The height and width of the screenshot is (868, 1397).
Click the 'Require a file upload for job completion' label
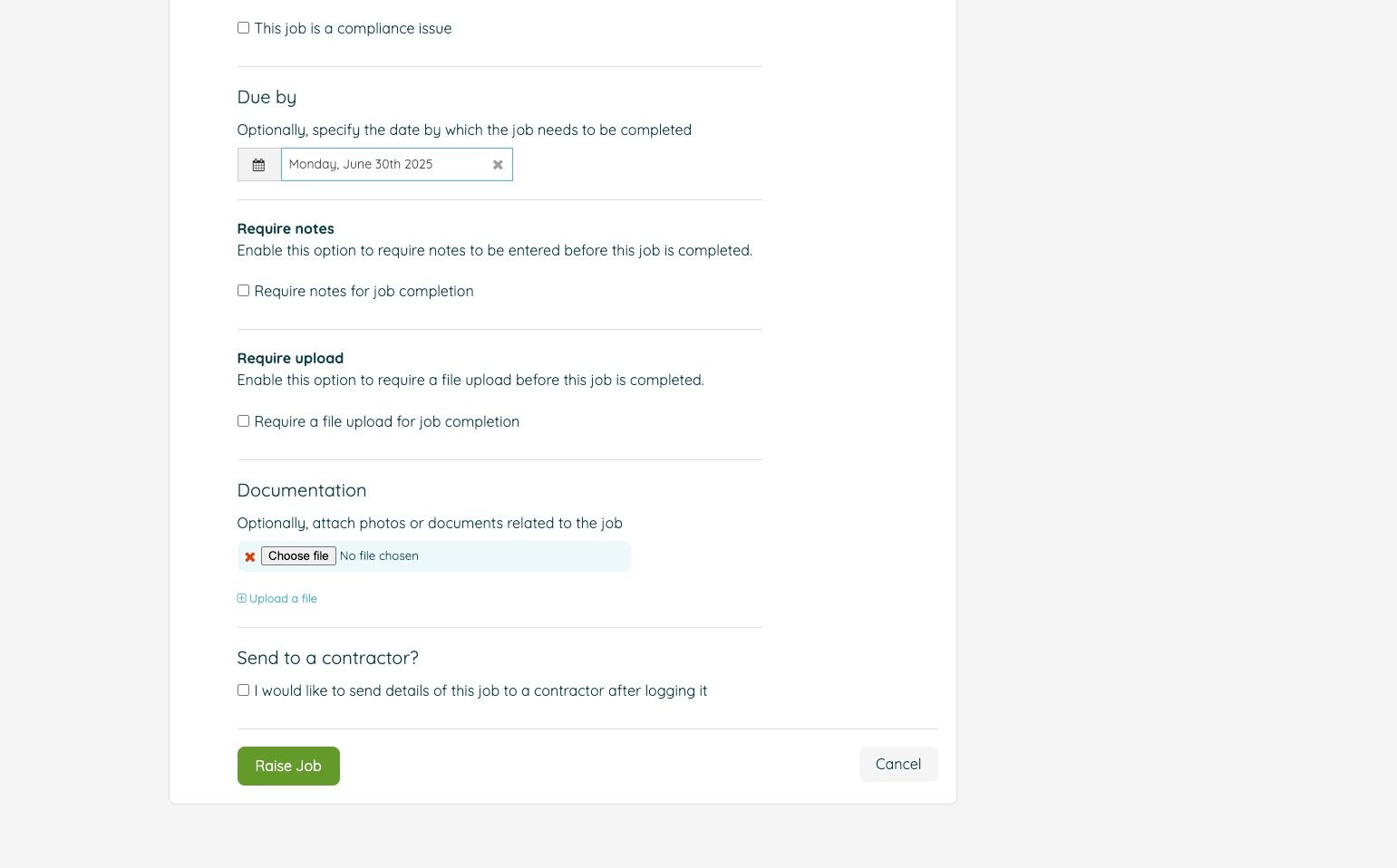pos(386,422)
